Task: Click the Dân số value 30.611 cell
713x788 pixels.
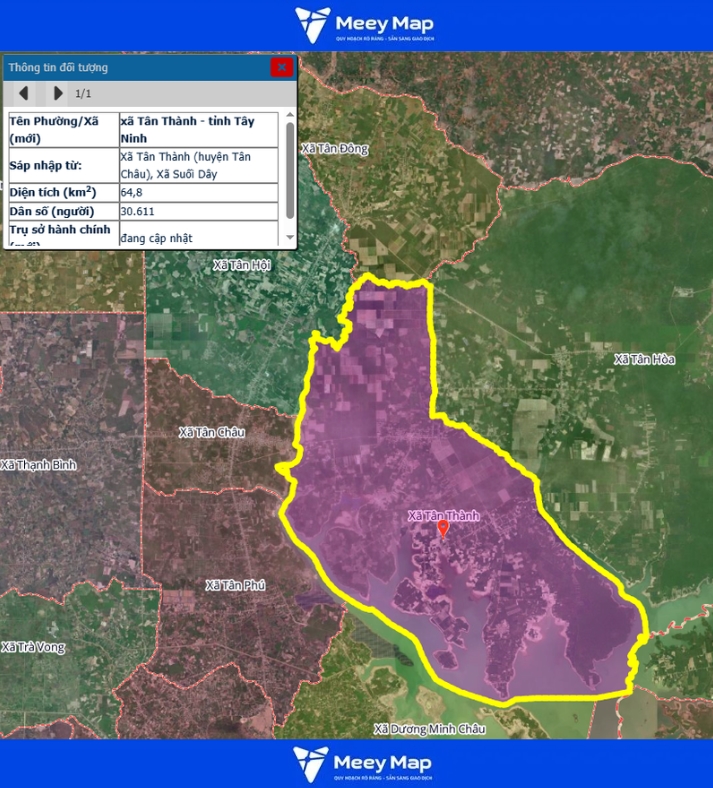Action: pos(198,212)
